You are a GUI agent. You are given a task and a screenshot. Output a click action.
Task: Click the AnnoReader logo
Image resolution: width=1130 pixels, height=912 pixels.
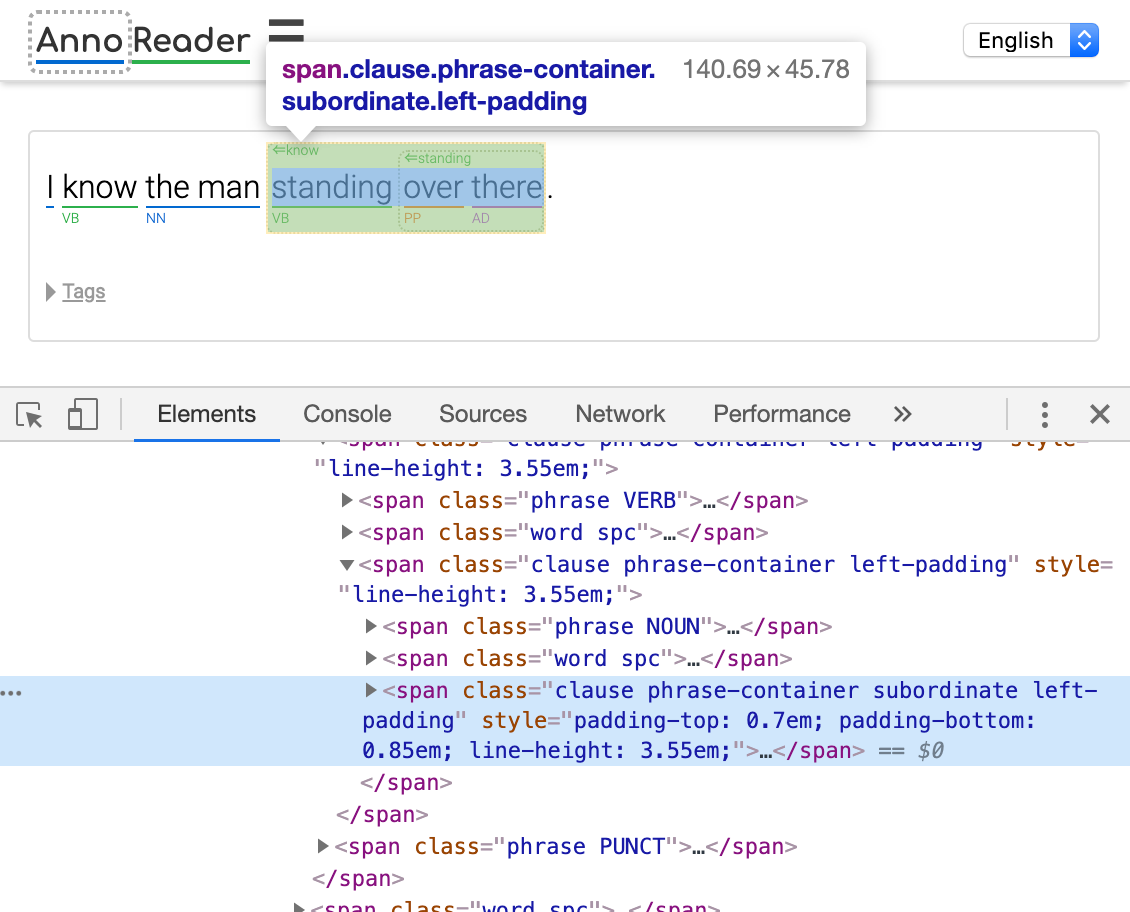click(x=142, y=42)
